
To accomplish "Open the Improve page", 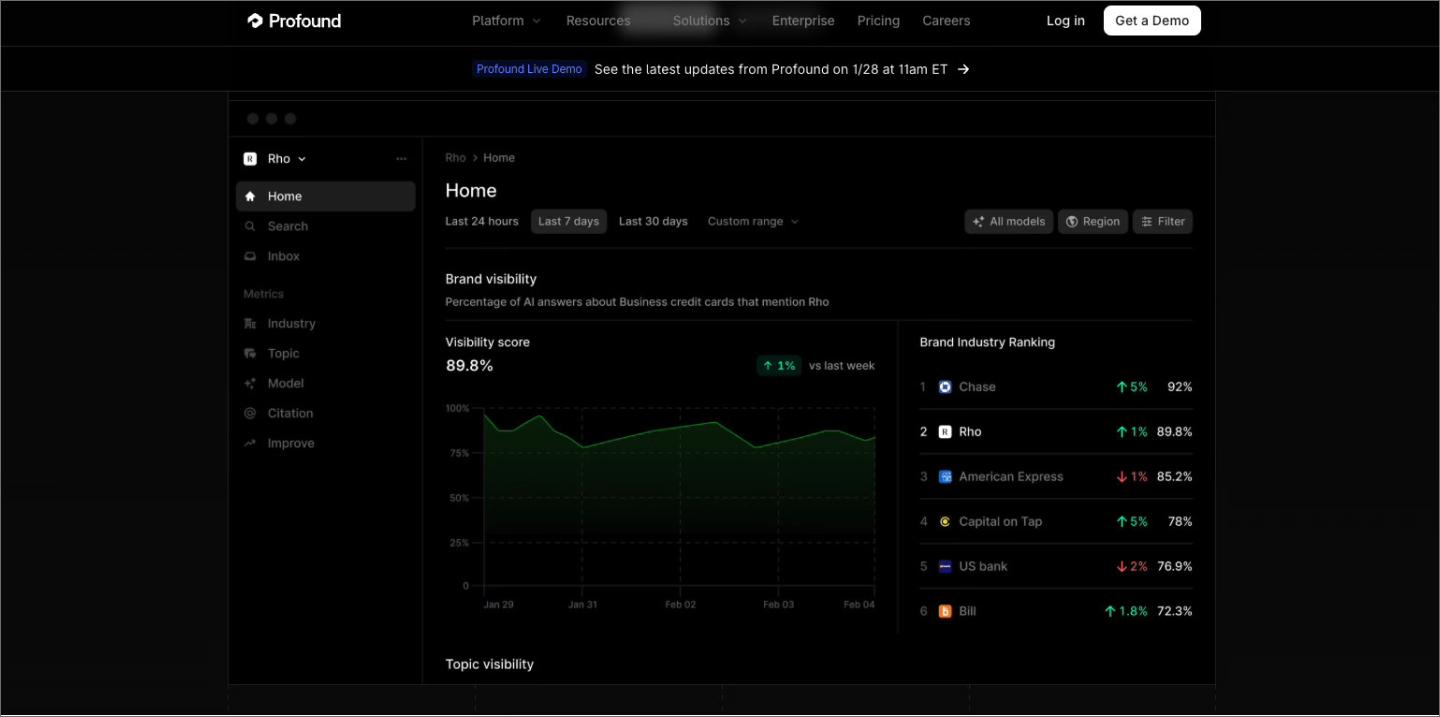I will pos(325,443).
